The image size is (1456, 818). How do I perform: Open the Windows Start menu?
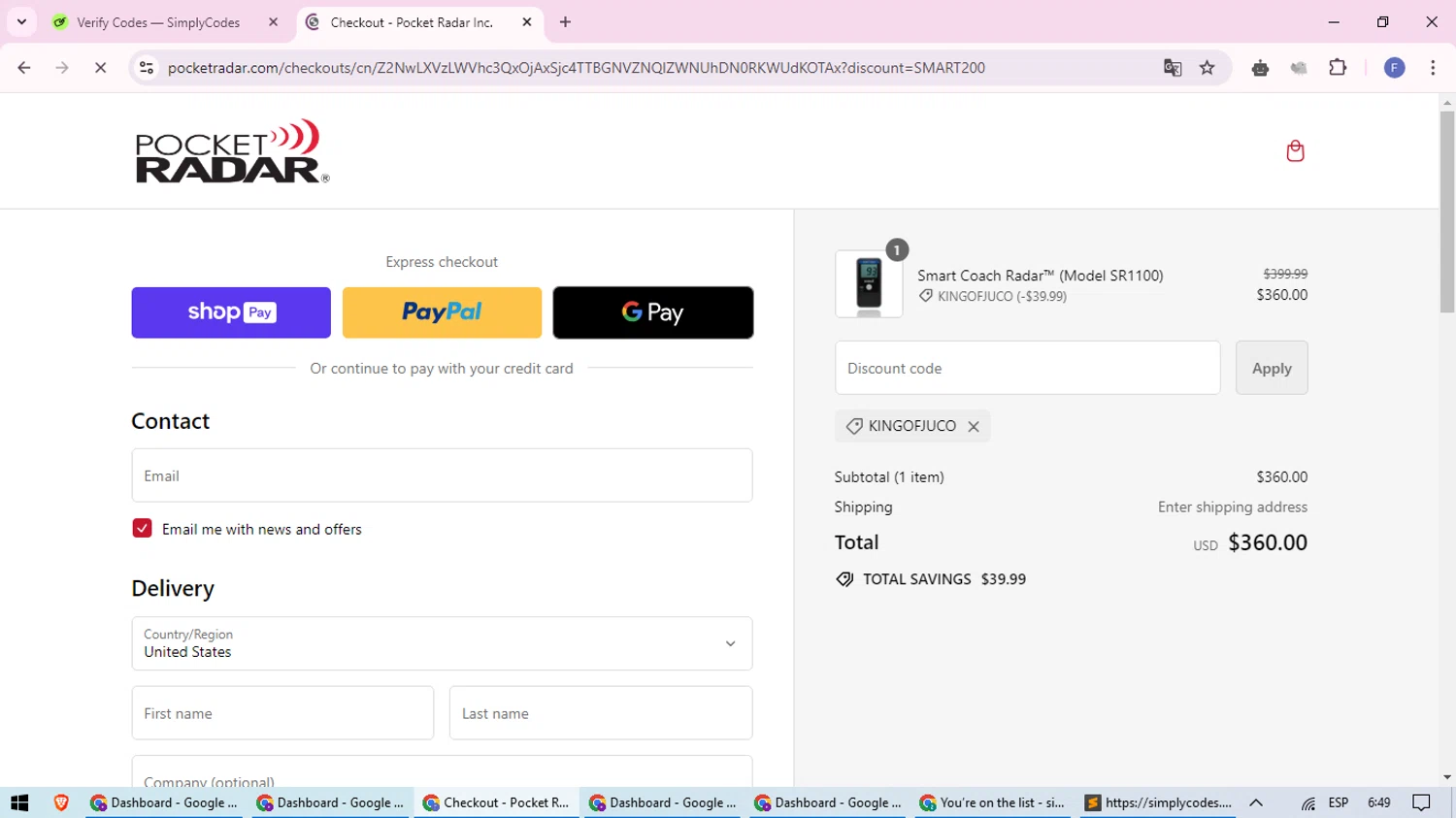[x=19, y=802]
